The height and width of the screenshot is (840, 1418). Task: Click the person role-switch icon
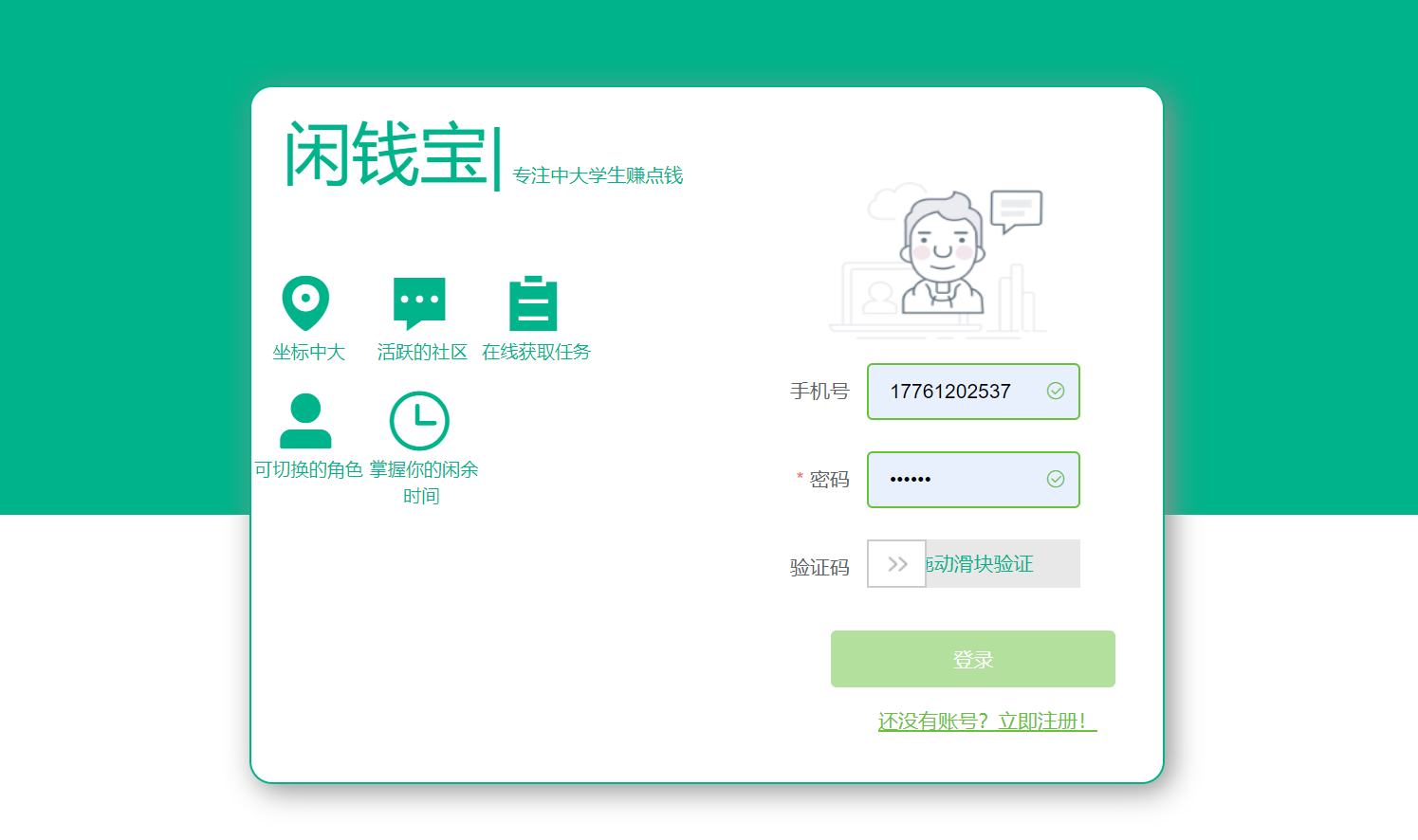click(305, 420)
